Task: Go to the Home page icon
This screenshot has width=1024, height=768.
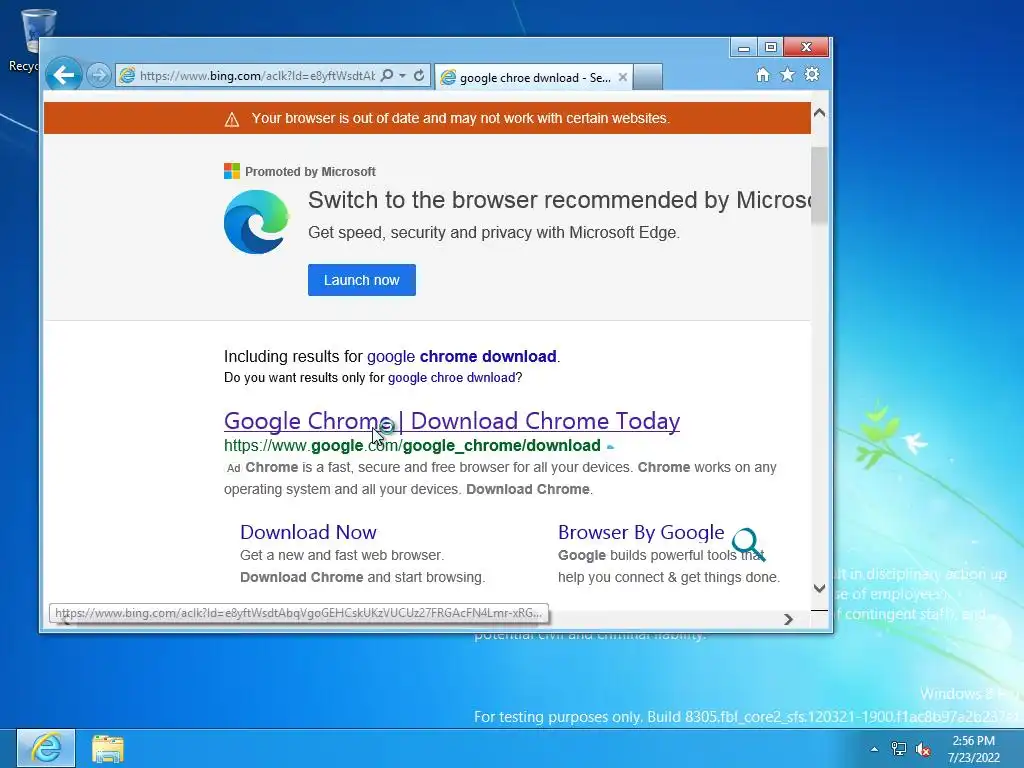Action: pyautogui.click(x=763, y=75)
